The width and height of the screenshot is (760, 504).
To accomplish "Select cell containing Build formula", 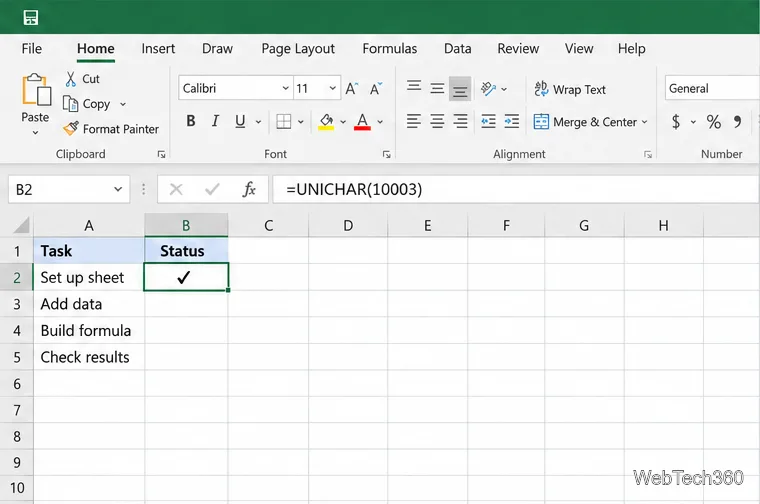I will point(89,331).
